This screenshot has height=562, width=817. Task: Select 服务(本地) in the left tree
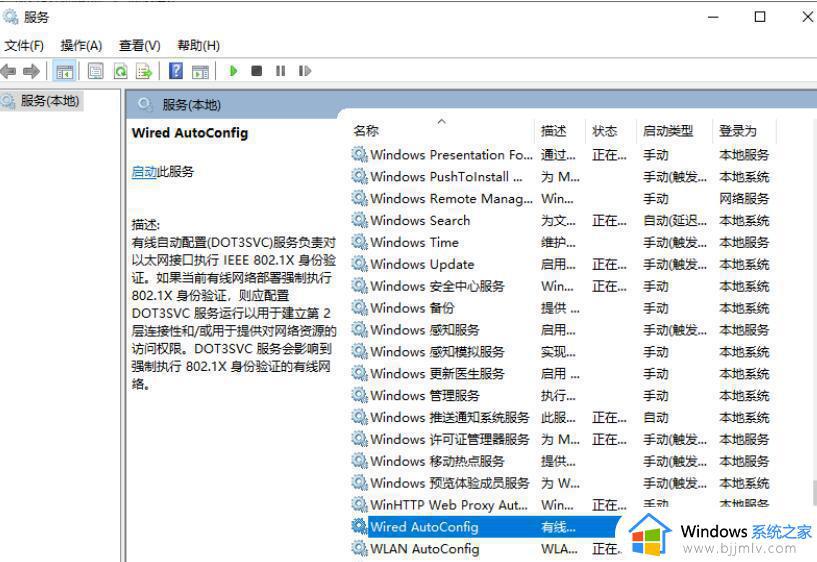coord(49,101)
